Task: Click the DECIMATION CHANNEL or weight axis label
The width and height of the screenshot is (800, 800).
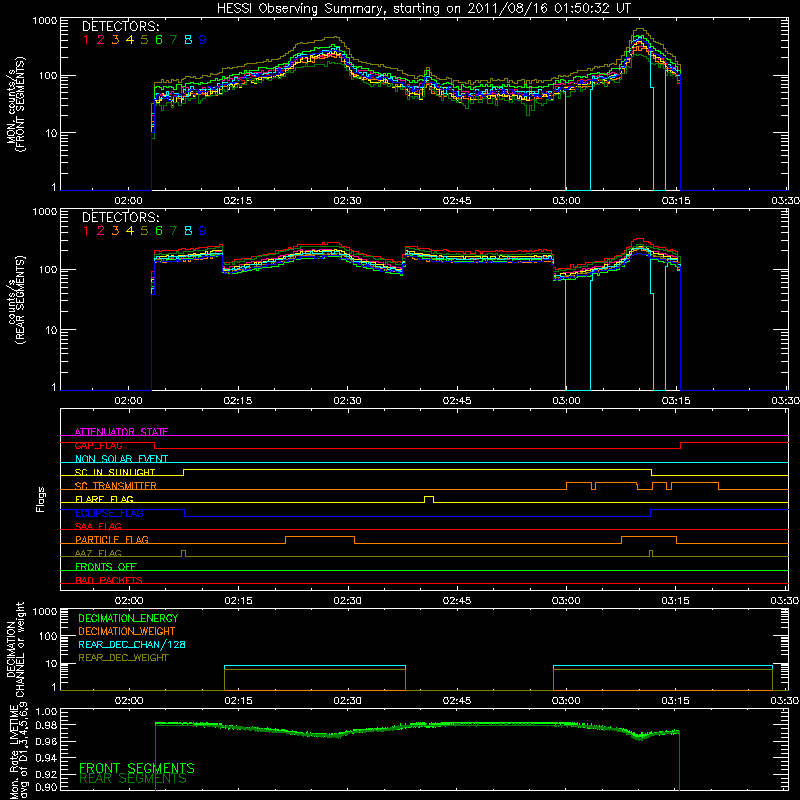Action: 15,649
